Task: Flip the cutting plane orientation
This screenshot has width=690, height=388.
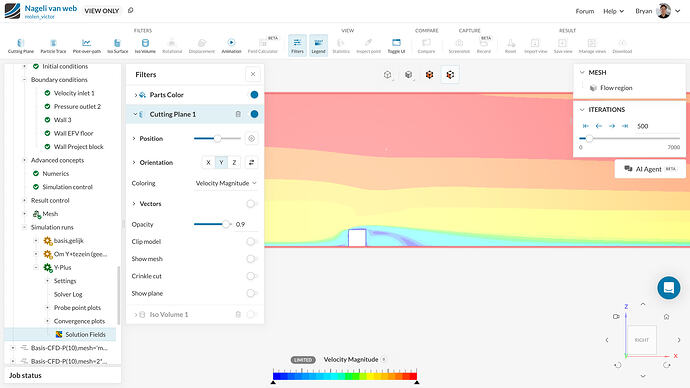Action: (x=251, y=162)
